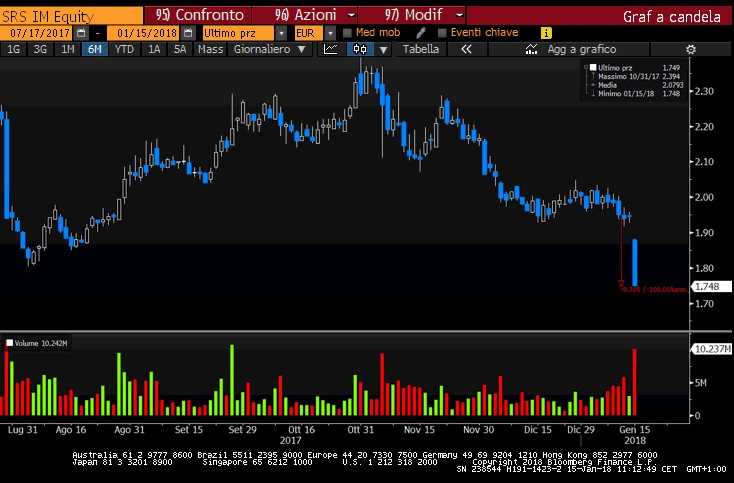Open the 97) Modif menu

pyautogui.click(x=413, y=15)
